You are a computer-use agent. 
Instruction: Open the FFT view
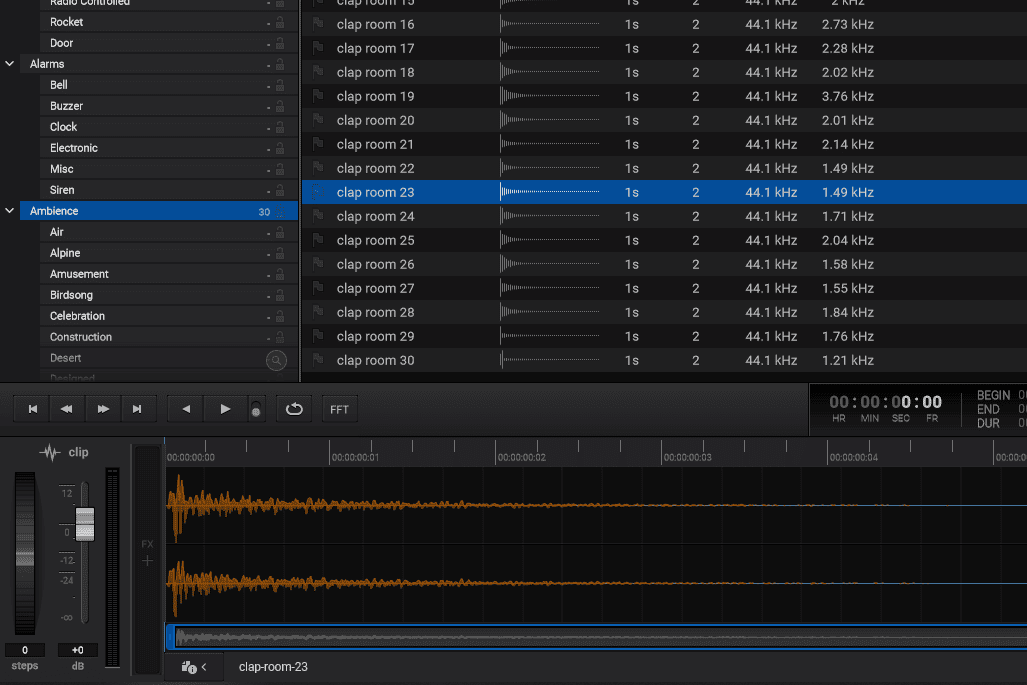[340, 409]
